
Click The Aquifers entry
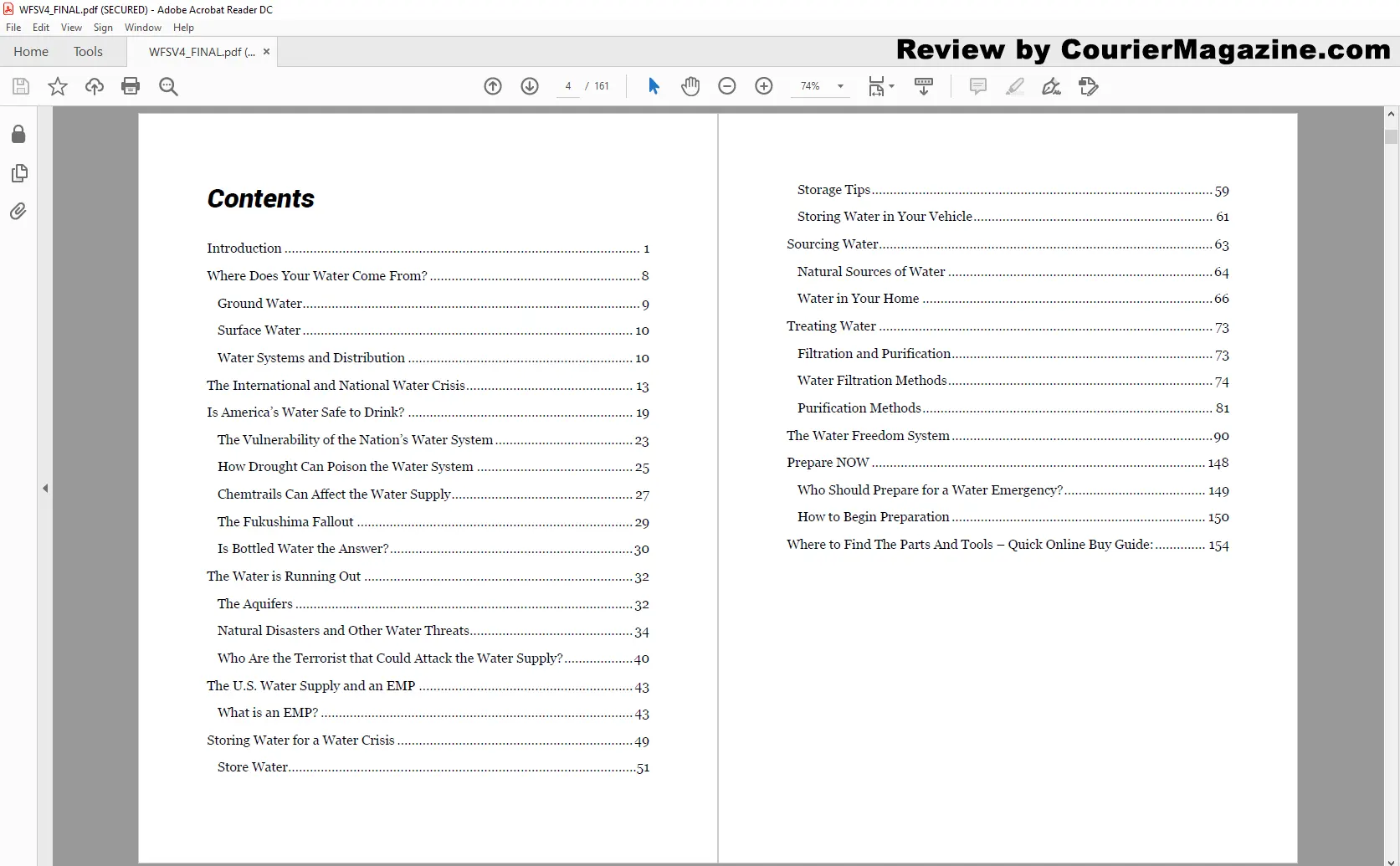pos(433,604)
